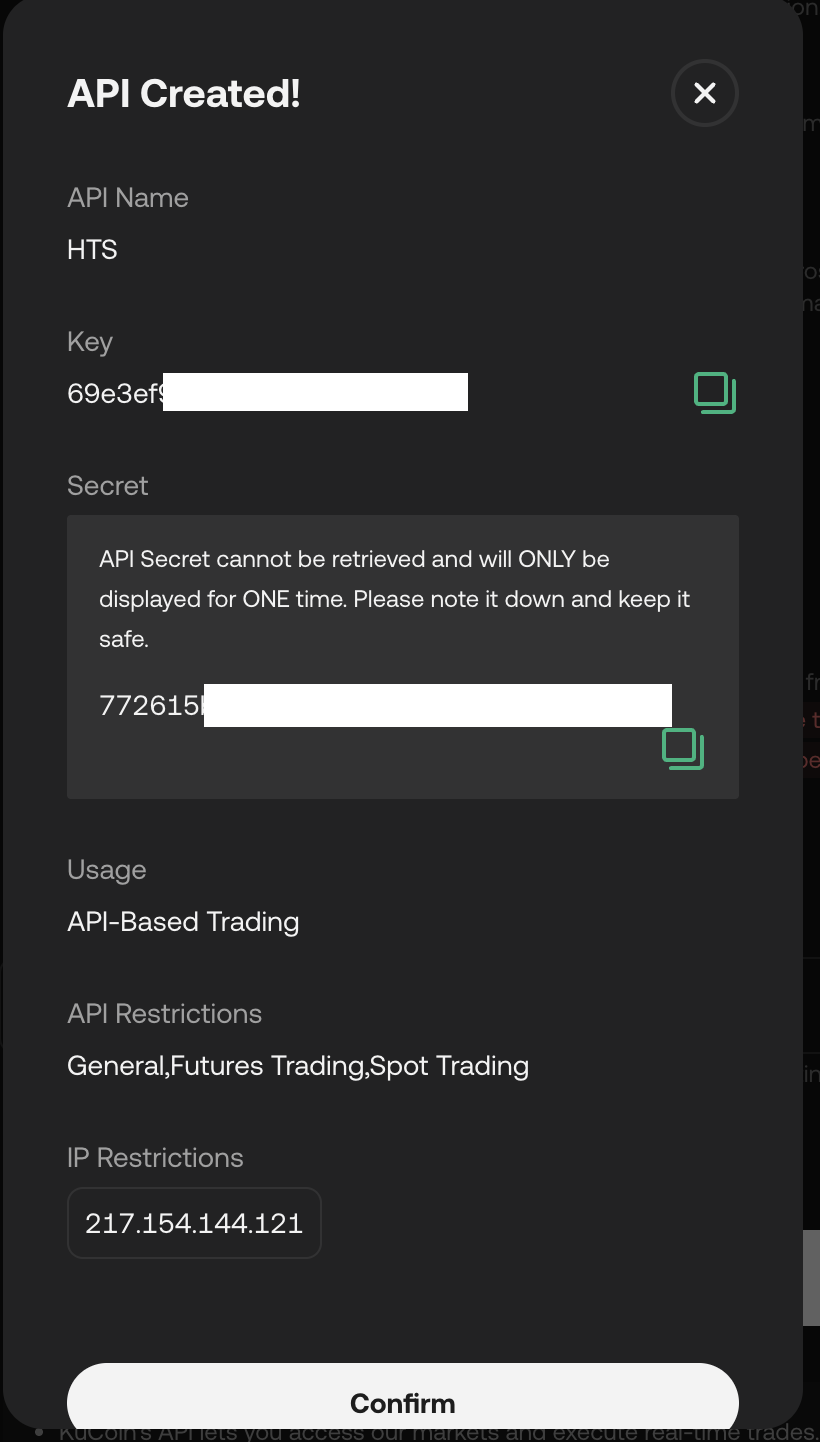Select the close icon in the dialog header
Viewport: 820px width, 1442px height.
(x=704, y=93)
